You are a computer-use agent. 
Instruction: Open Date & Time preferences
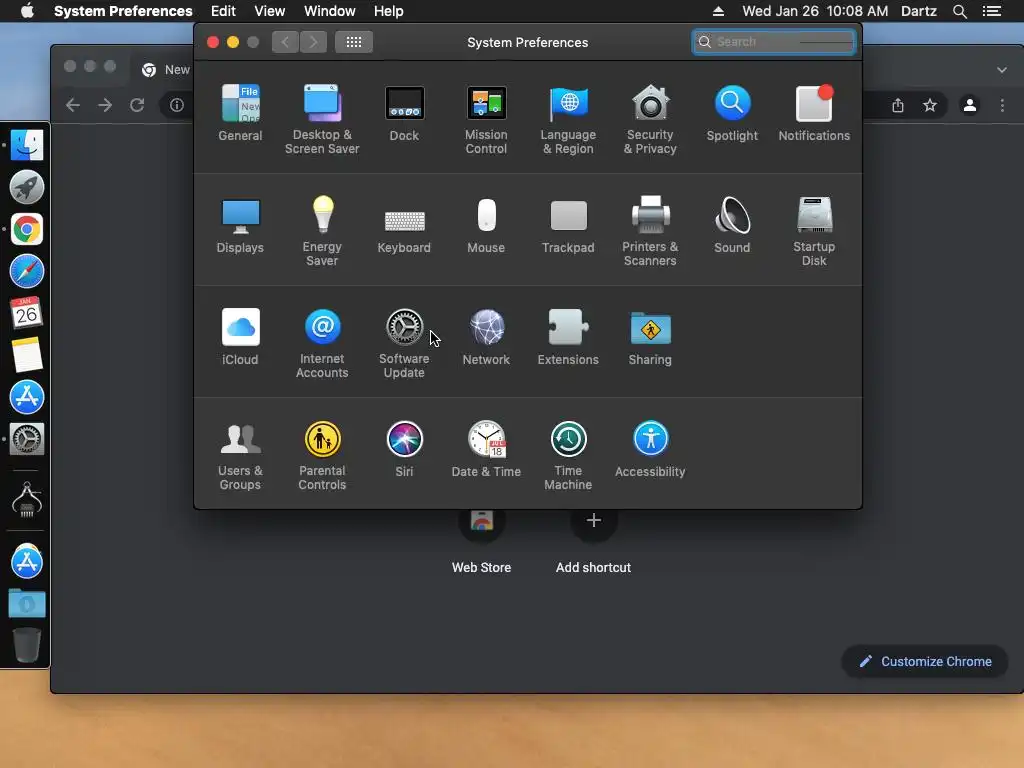tap(486, 449)
